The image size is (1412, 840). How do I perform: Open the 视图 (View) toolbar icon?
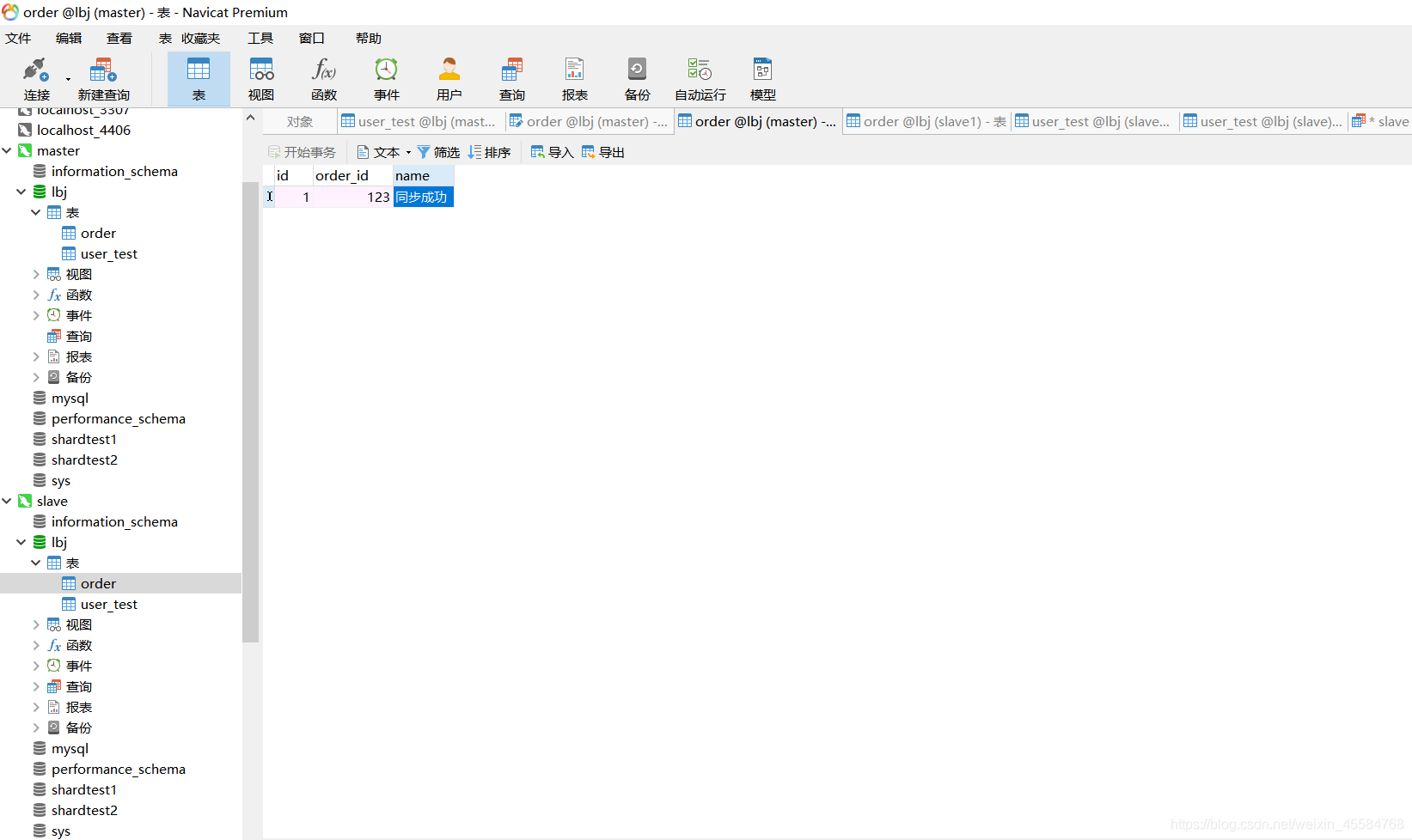pos(261,69)
